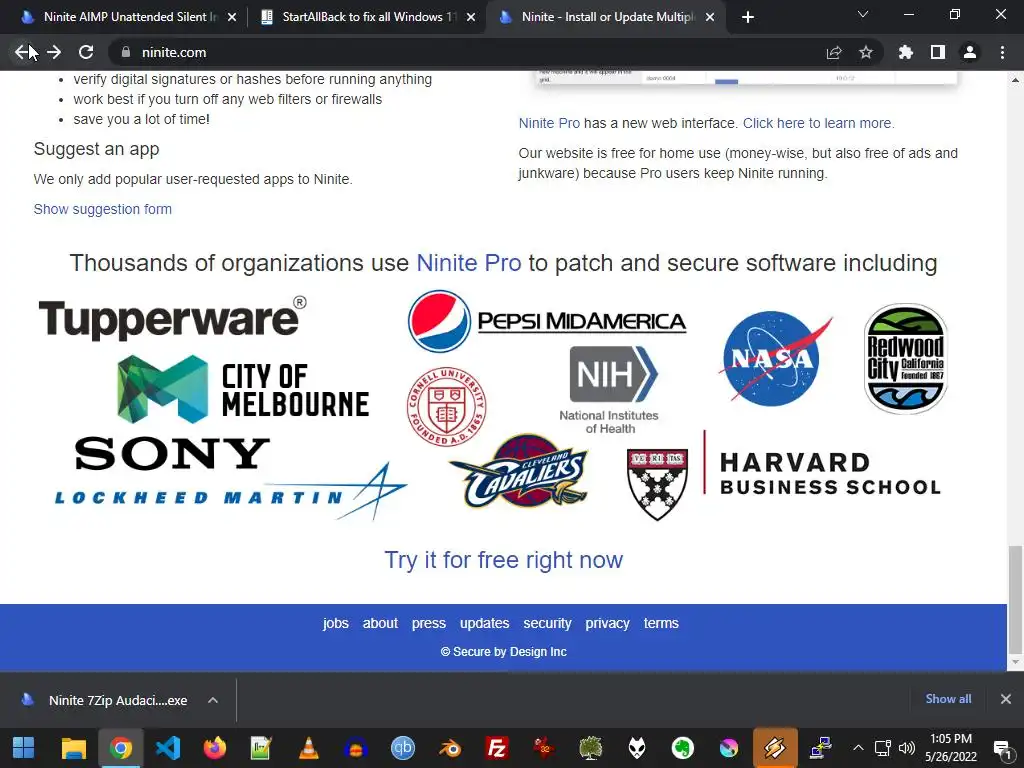The image size is (1024, 768).
Task: Close the downloads bar
Action: 1006,699
